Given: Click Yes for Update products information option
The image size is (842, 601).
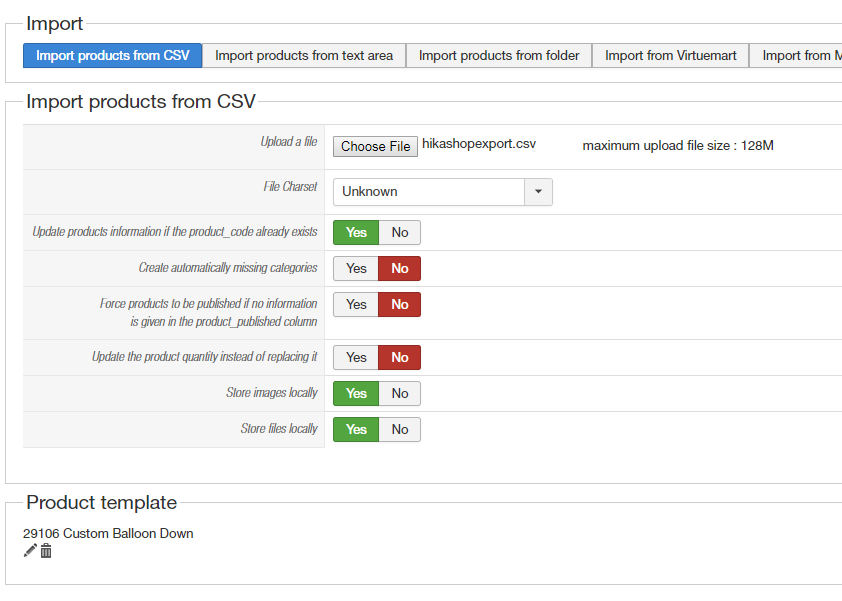Looking at the screenshot, I should pyautogui.click(x=356, y=233).
